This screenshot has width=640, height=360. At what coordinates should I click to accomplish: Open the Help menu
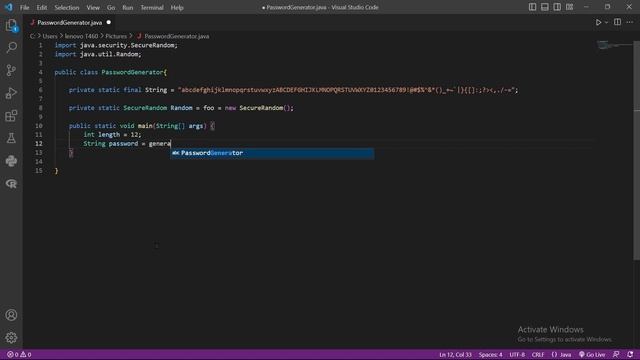click(x=177, y=7)
